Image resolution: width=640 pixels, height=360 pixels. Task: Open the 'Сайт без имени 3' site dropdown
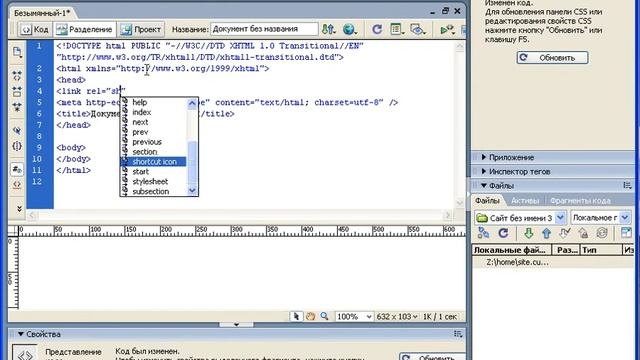coord(520,218)
